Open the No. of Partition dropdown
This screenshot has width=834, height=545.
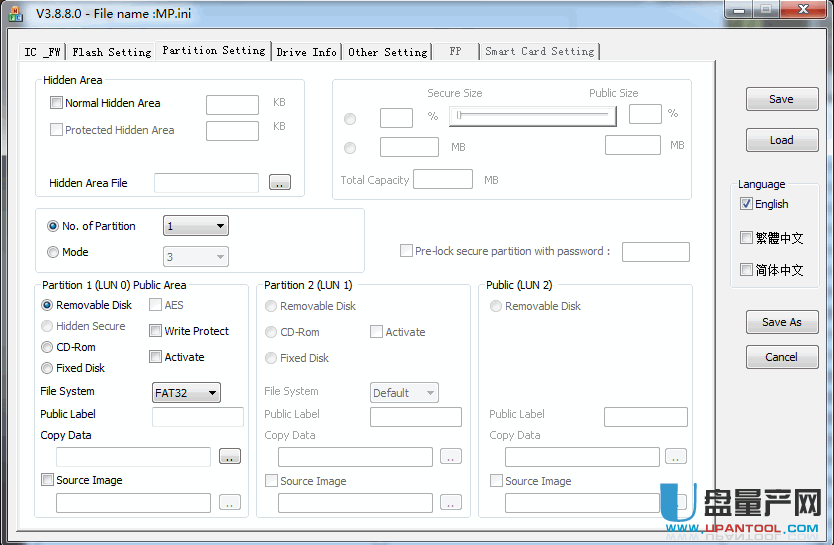click(x=196, y=226)
